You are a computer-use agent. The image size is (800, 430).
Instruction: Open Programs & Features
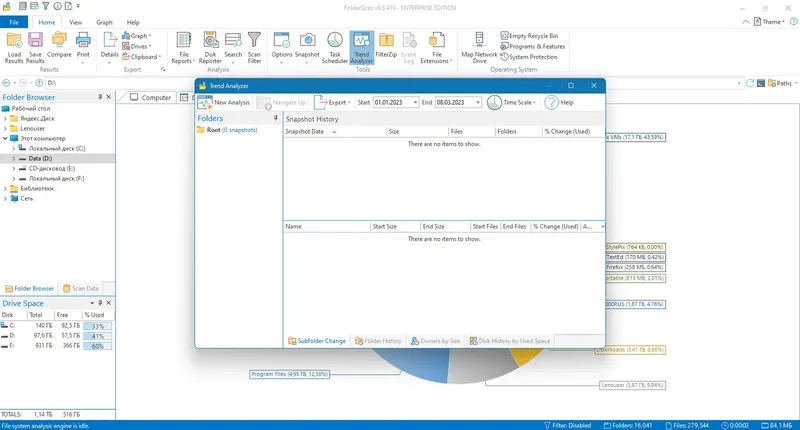pos(533,46)
